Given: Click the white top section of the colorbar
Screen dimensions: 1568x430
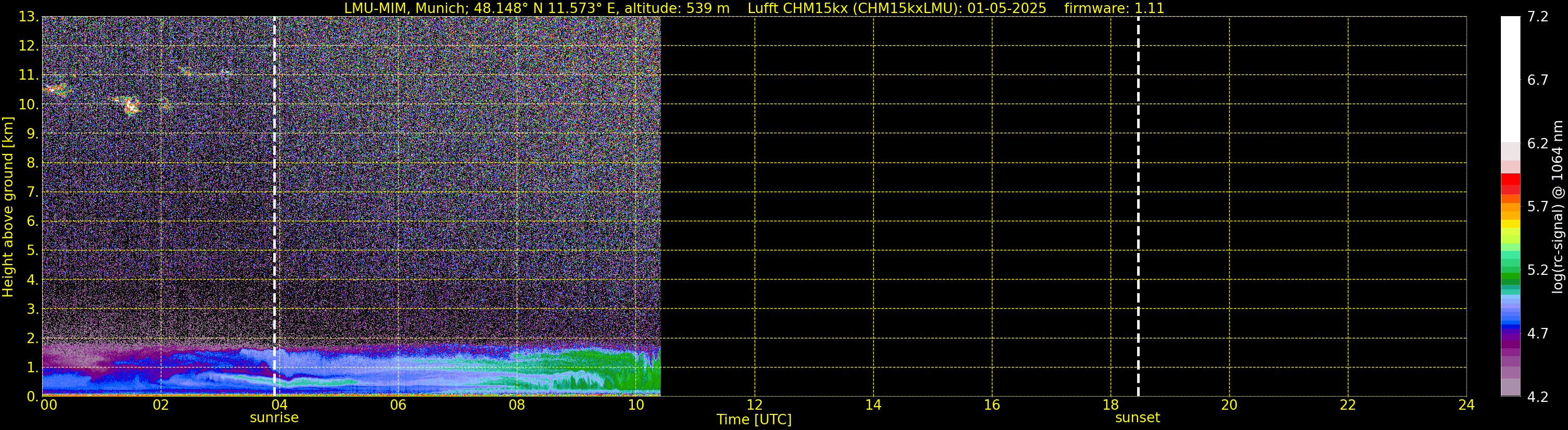Looking at the screenshot, I should [1510, 79].
